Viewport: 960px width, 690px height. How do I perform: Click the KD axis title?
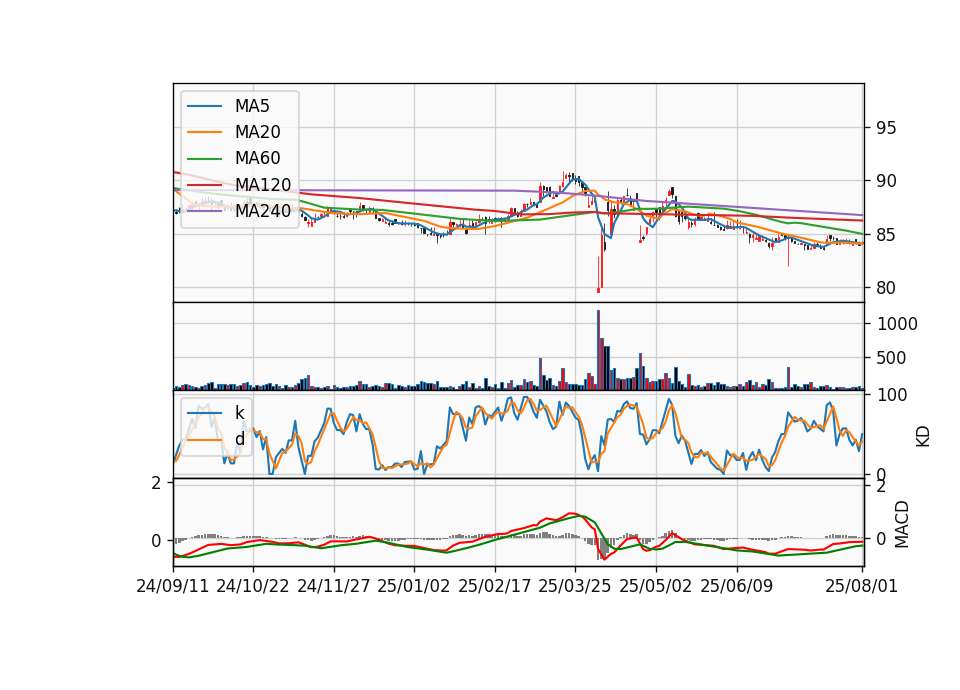pyautogui.click(x=923, y=436)
